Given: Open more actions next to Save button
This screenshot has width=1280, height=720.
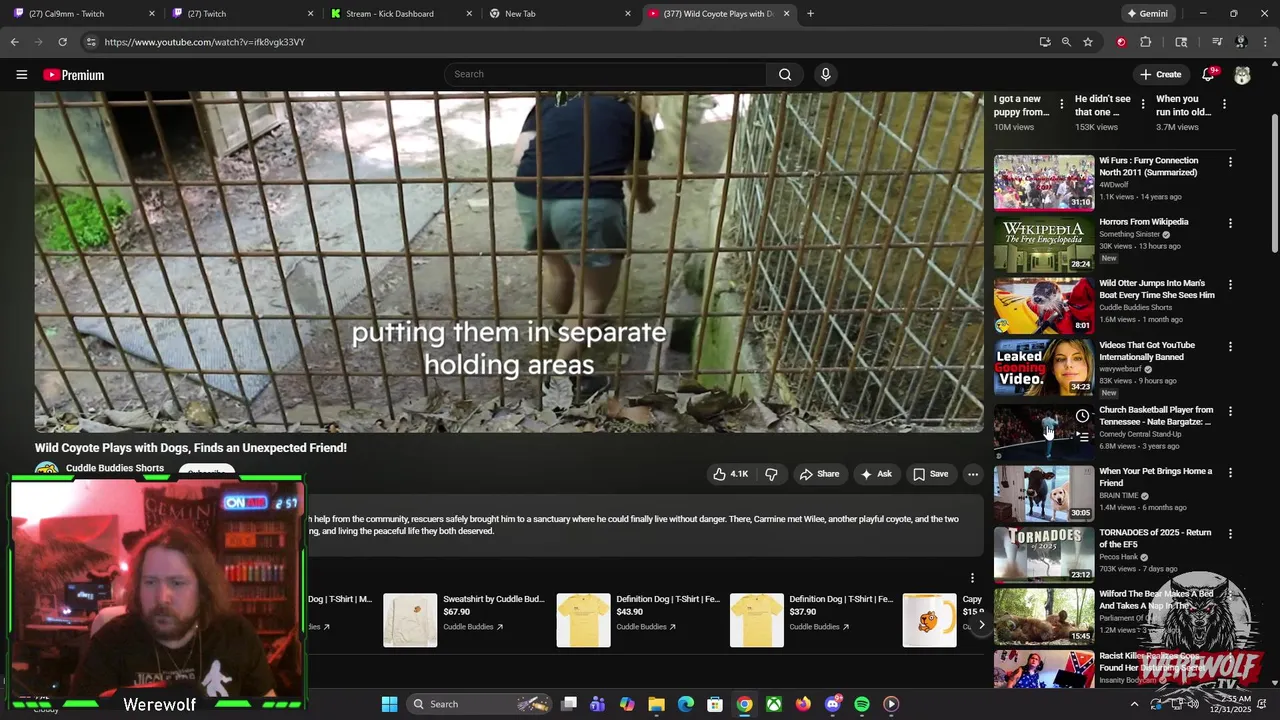Looking at the screenshot, I should (973, 474).
